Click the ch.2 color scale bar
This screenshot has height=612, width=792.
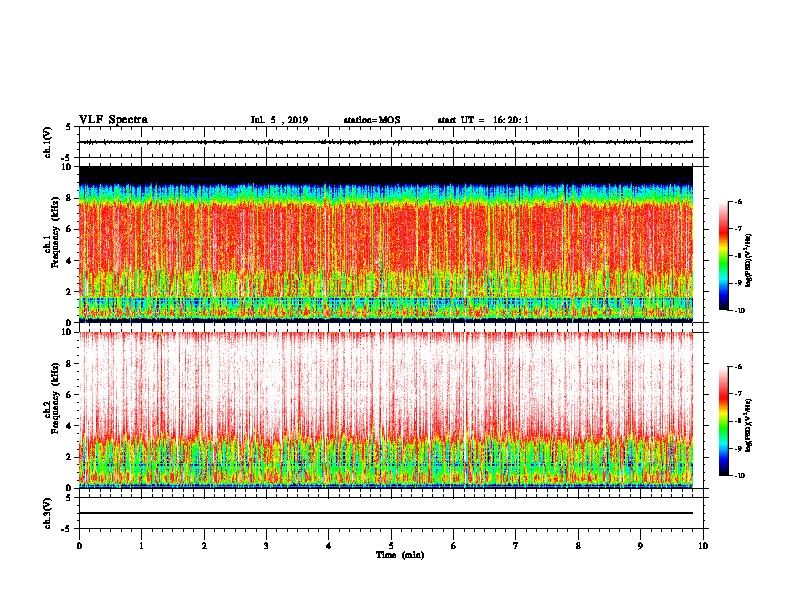(x=724, y=421)
